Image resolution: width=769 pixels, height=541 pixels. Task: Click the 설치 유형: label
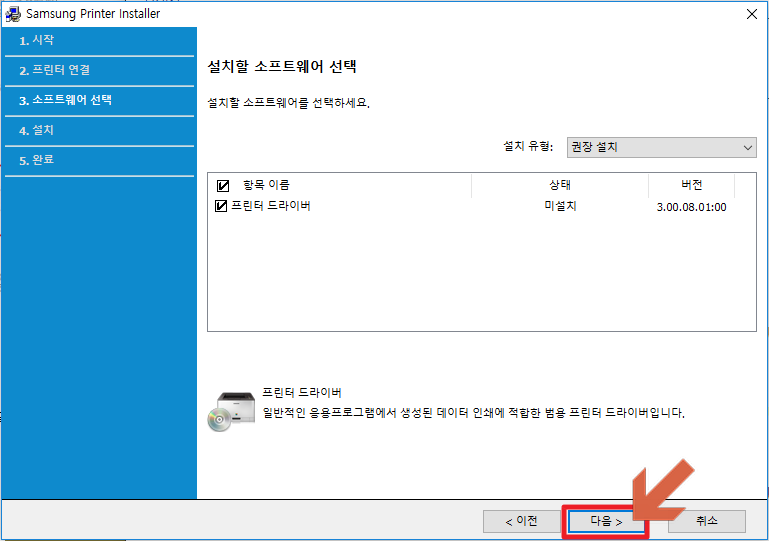click(x=528, y=146)
